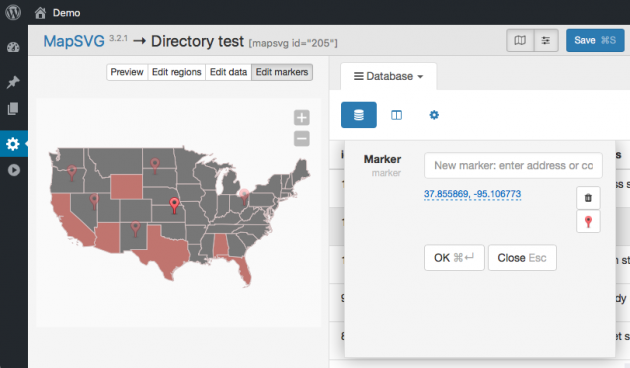Zoom out the map with minus button
Viewport: 630px width, 368px height.
tap(302, 139)
